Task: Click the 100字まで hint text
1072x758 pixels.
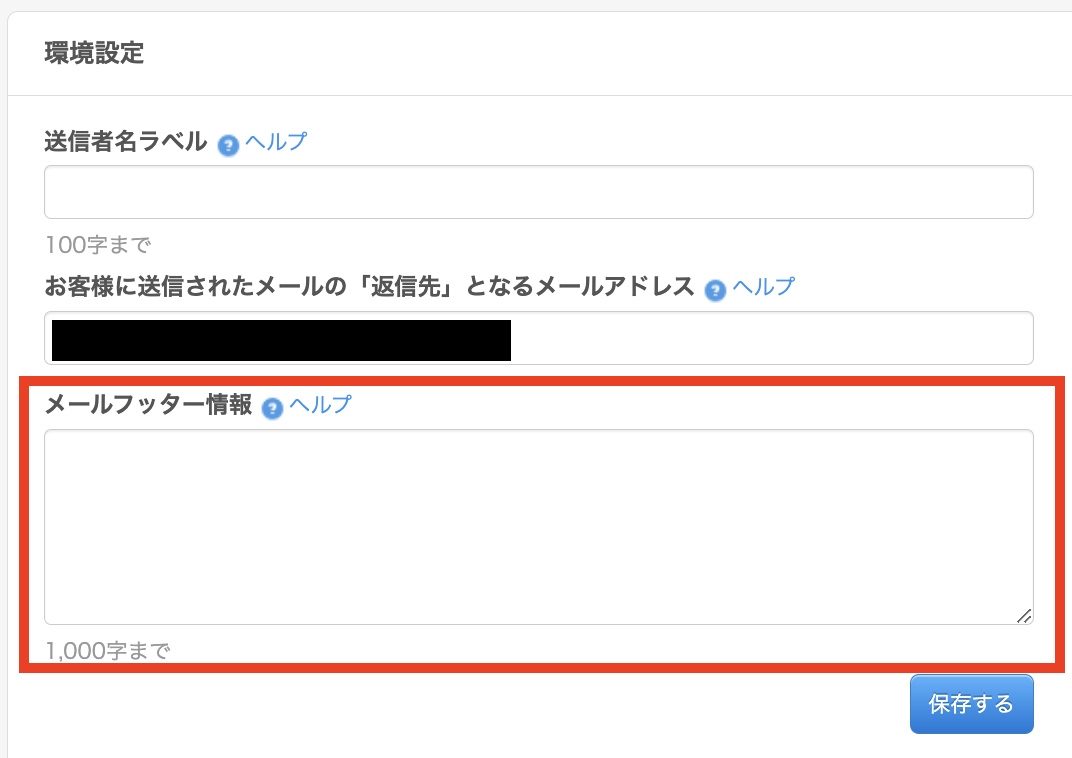Action: pyautogui.click(x=97, y=245)
